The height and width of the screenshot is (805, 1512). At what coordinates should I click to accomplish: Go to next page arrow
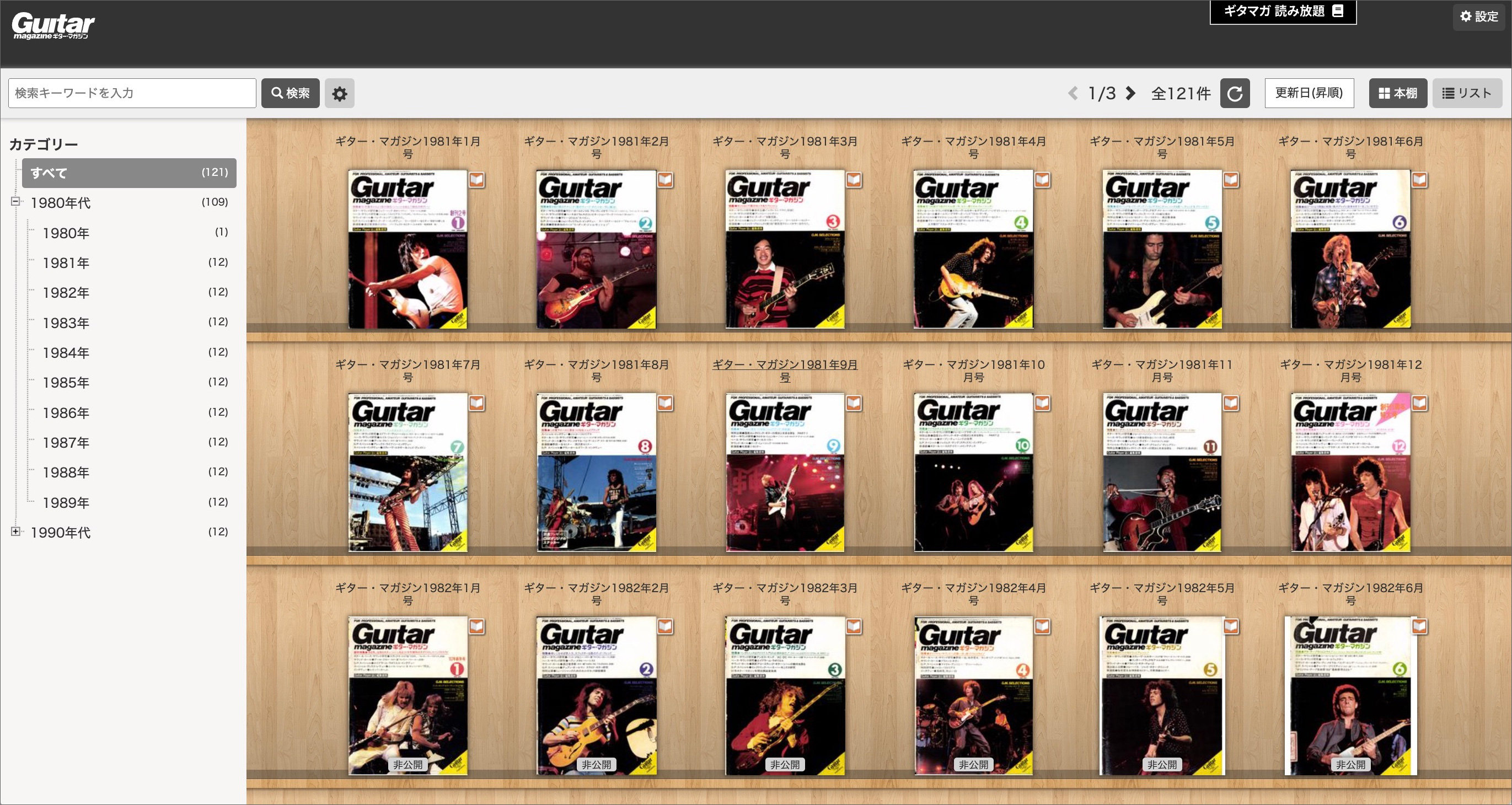(x=1131, y=93)
